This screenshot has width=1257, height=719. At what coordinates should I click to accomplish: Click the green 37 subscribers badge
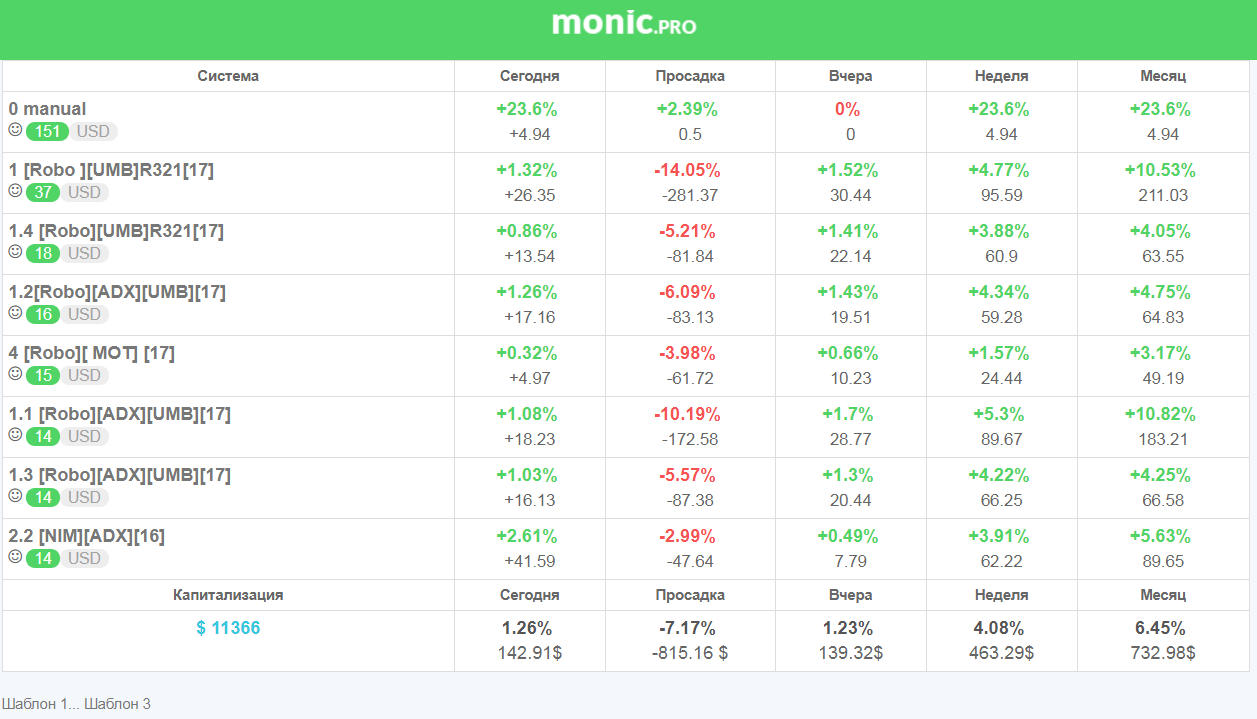point(43,192)
